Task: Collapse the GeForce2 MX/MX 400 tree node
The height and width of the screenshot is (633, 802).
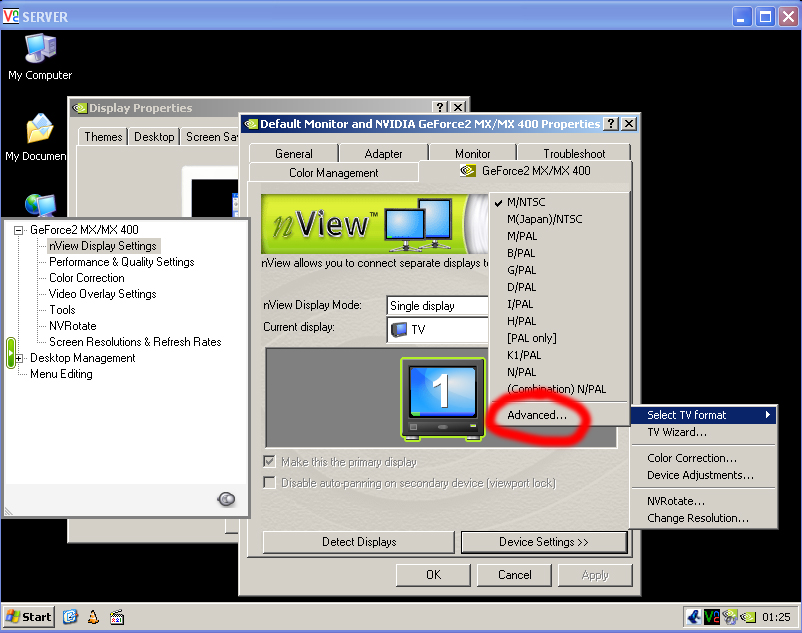Action: click(x=18, y=230)
